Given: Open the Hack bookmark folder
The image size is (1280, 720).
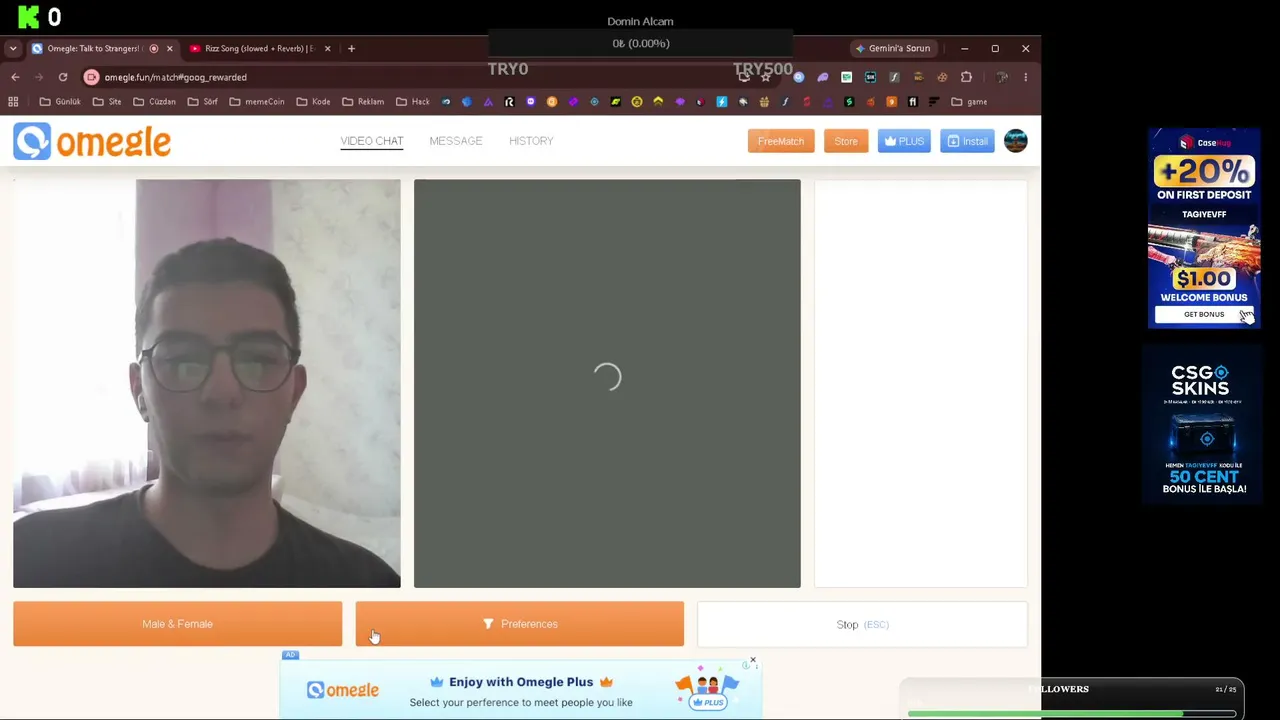Looking at the screenshot, I should [413, 101].
